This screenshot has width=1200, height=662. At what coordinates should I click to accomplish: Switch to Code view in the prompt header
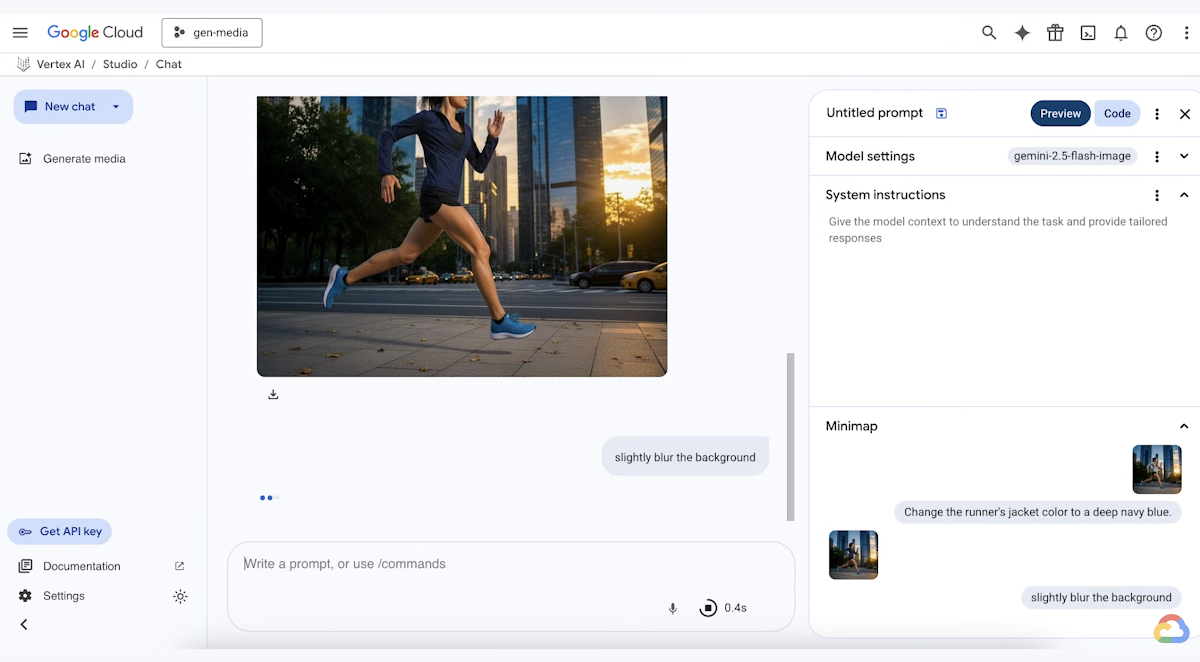1117,113
